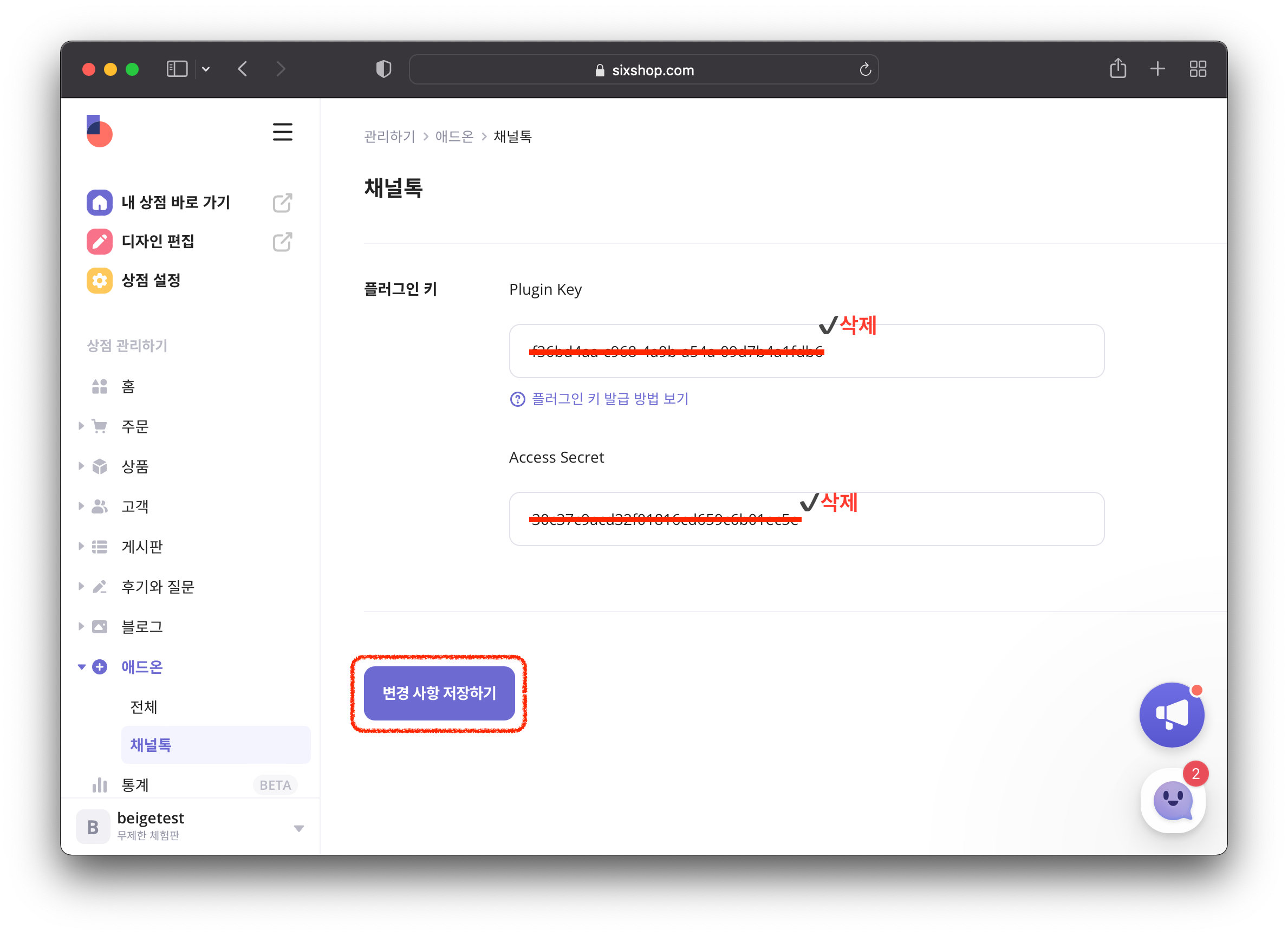Click the hamburger menu icon in sidebar
Screen dimensions: 1288x935
click(x=282, y=132)
